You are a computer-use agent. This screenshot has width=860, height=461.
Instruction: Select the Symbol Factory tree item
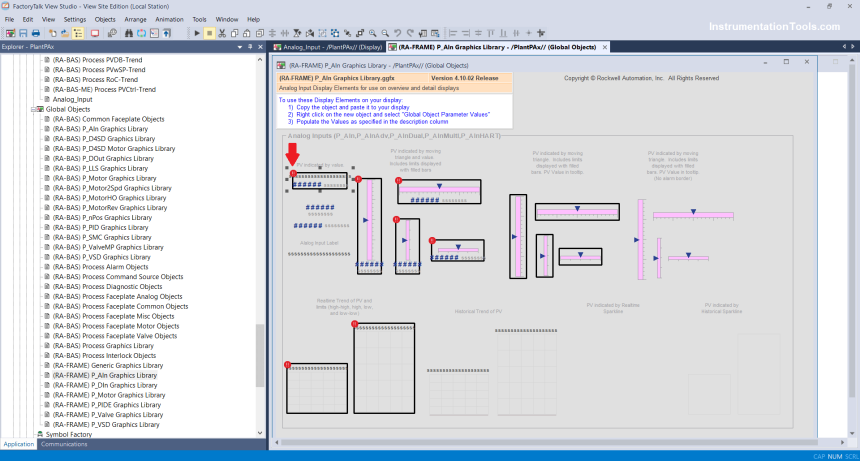pyautogui.click(x=69, y=435)
